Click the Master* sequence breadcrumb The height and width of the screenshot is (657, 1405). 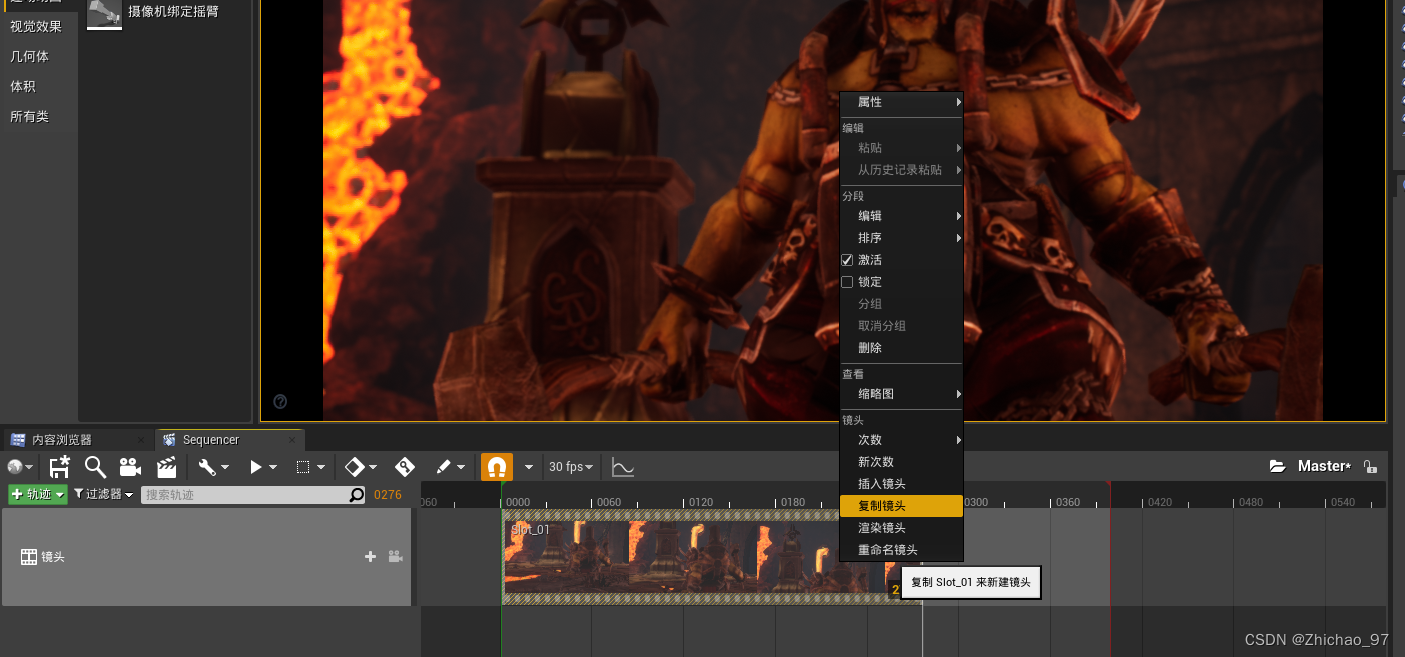tap(1324, 467)
